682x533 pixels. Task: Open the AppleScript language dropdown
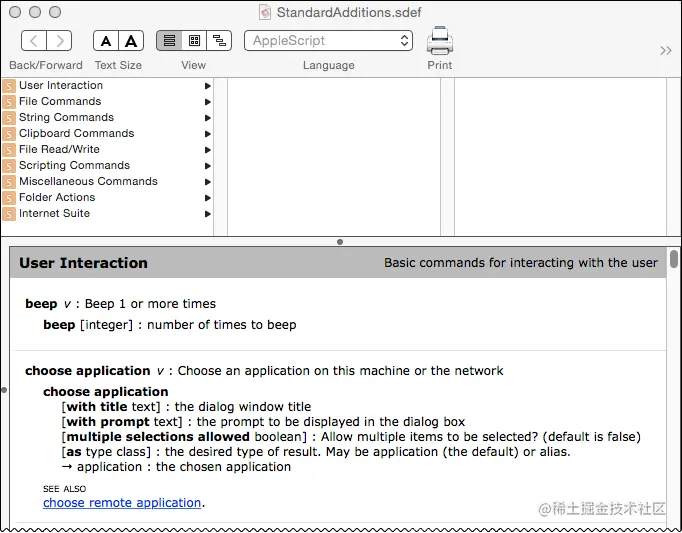[328, 41]
